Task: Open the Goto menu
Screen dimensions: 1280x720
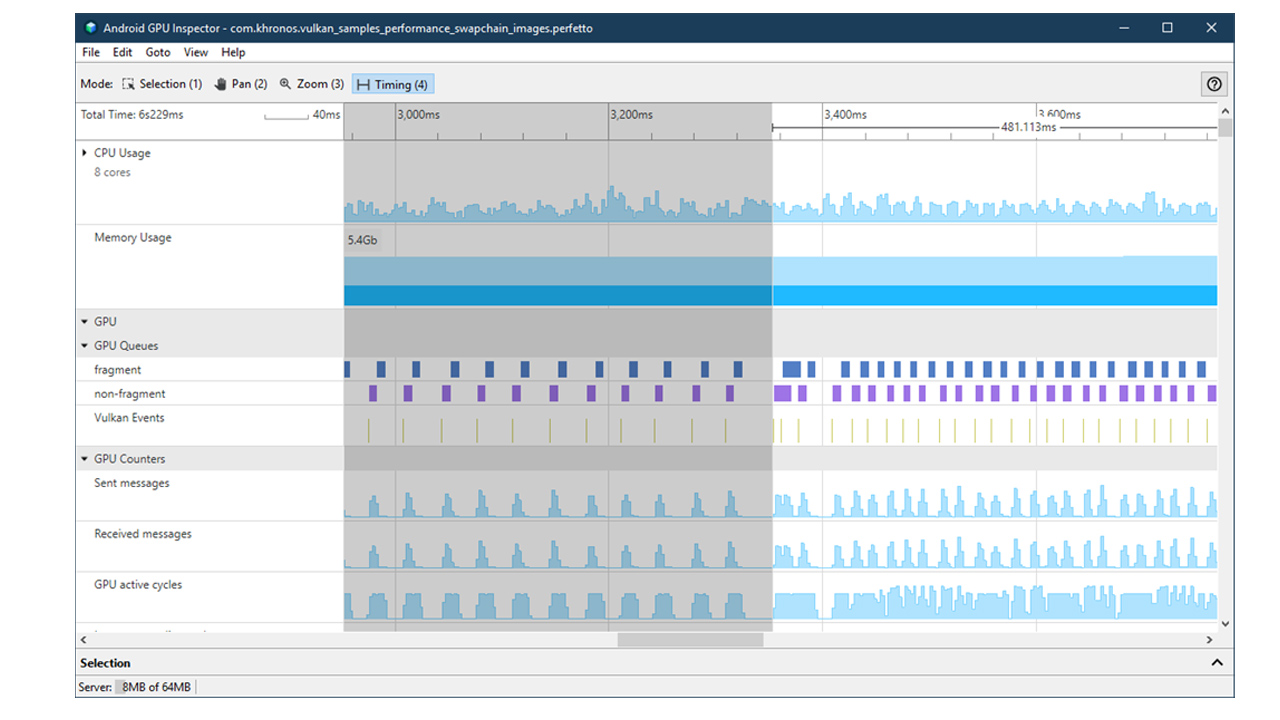Action: pyautogui.click(x=158, y=52)
